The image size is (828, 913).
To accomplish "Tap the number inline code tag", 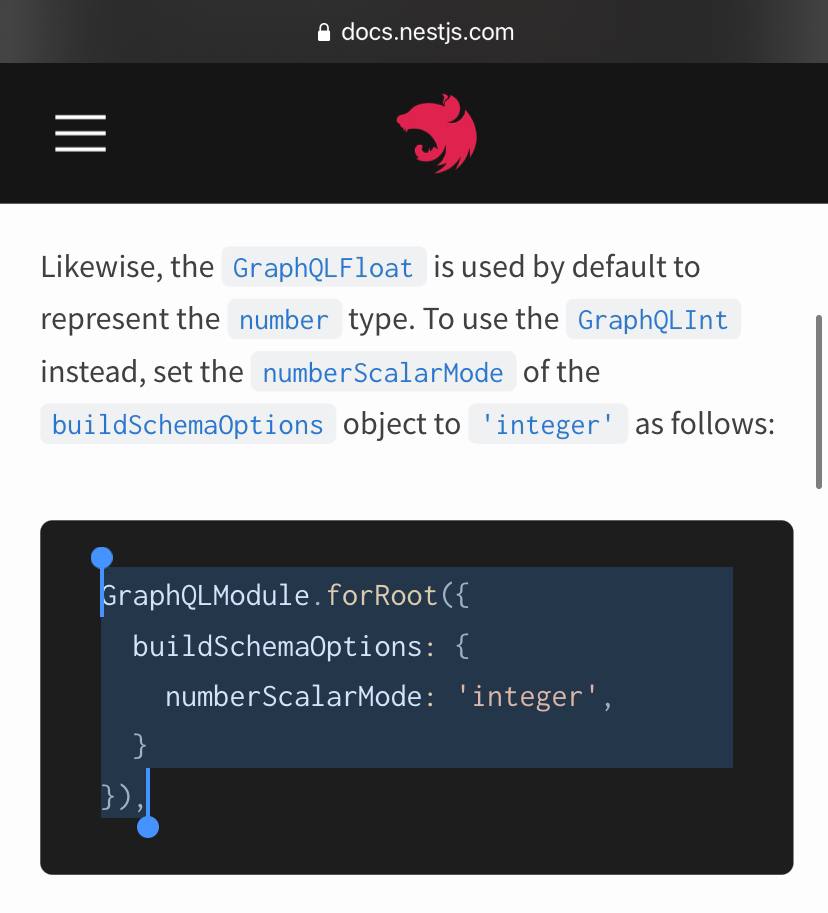I will click(284, 319).
